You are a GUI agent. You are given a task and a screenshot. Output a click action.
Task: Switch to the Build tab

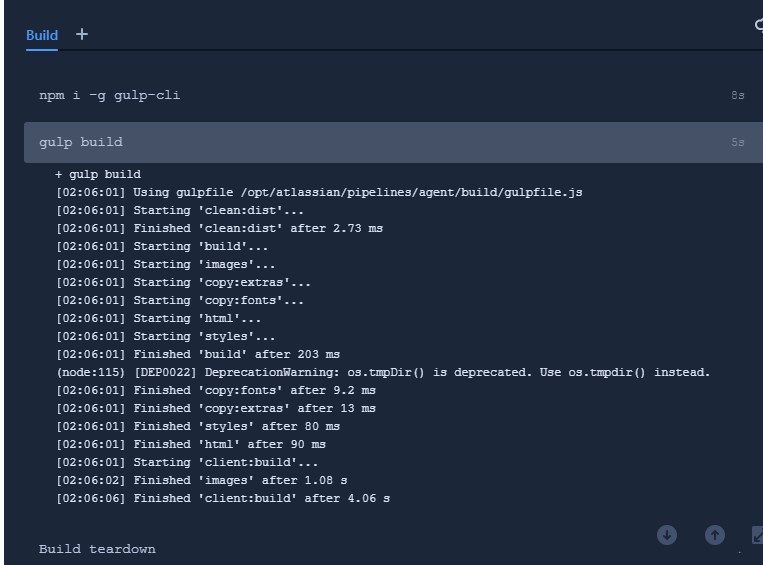click(42, 36)
